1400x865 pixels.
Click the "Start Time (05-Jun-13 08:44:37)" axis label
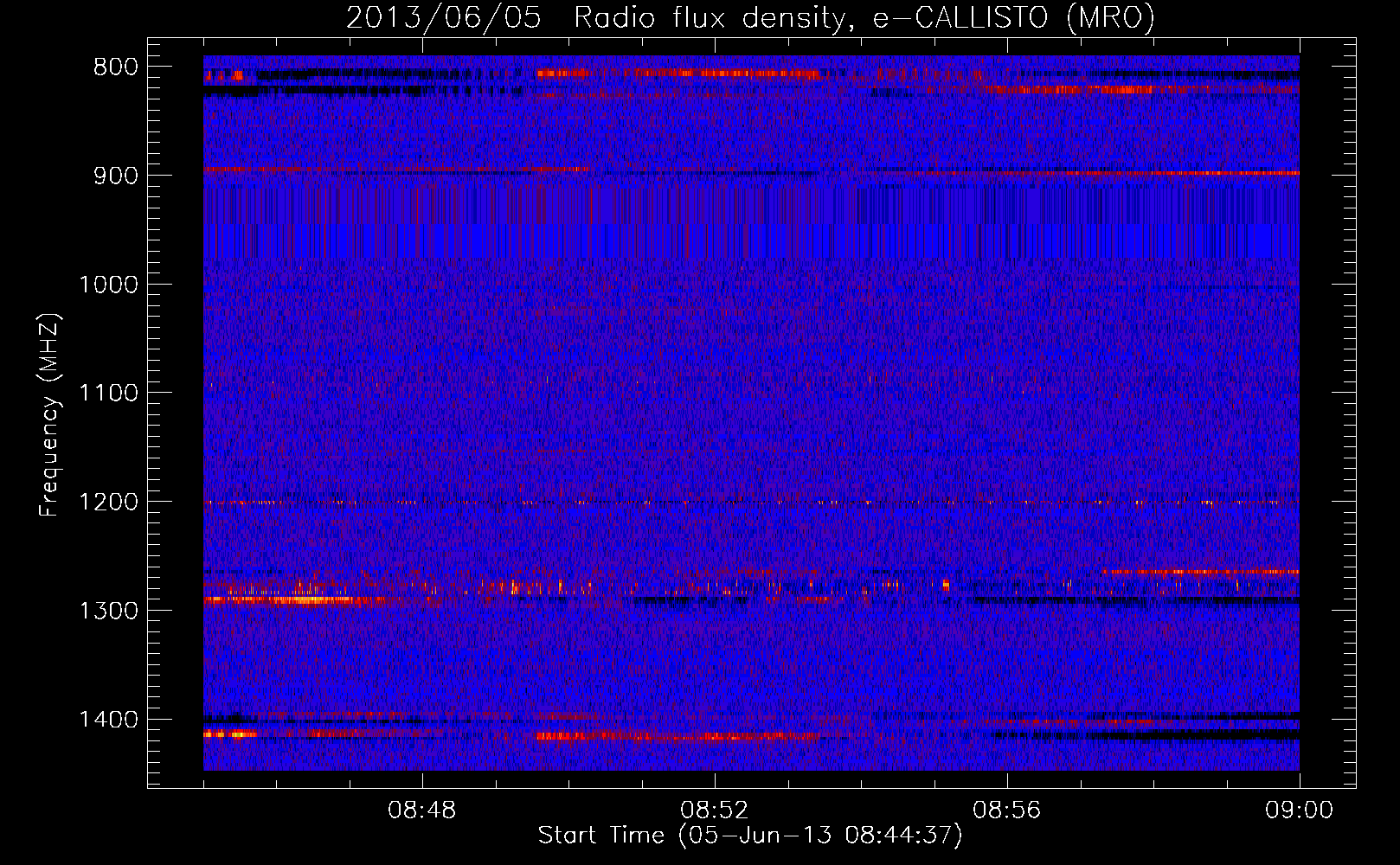(750, 836)
